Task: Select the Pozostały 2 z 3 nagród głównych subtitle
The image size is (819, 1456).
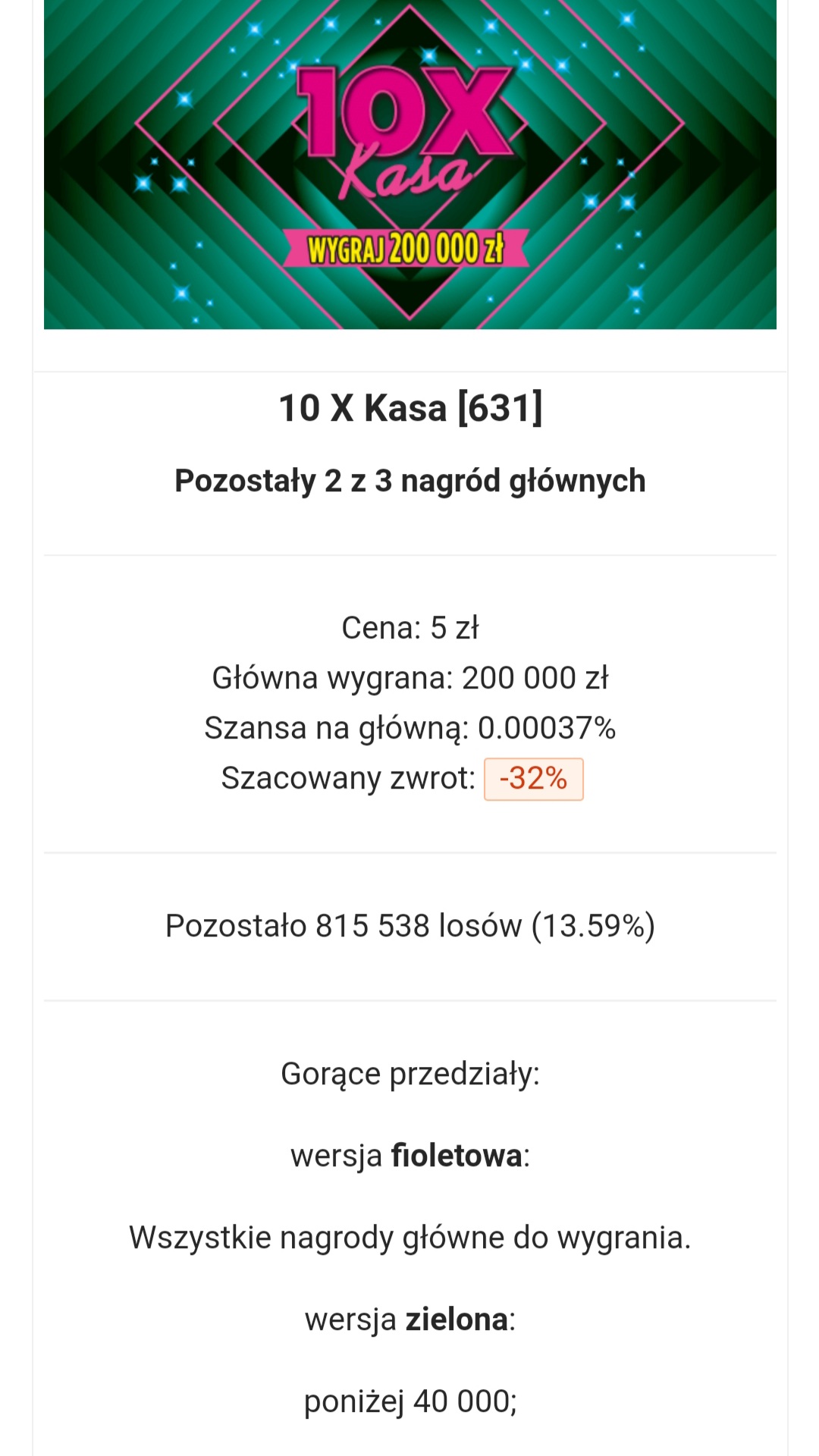Action: click(409, 481)
